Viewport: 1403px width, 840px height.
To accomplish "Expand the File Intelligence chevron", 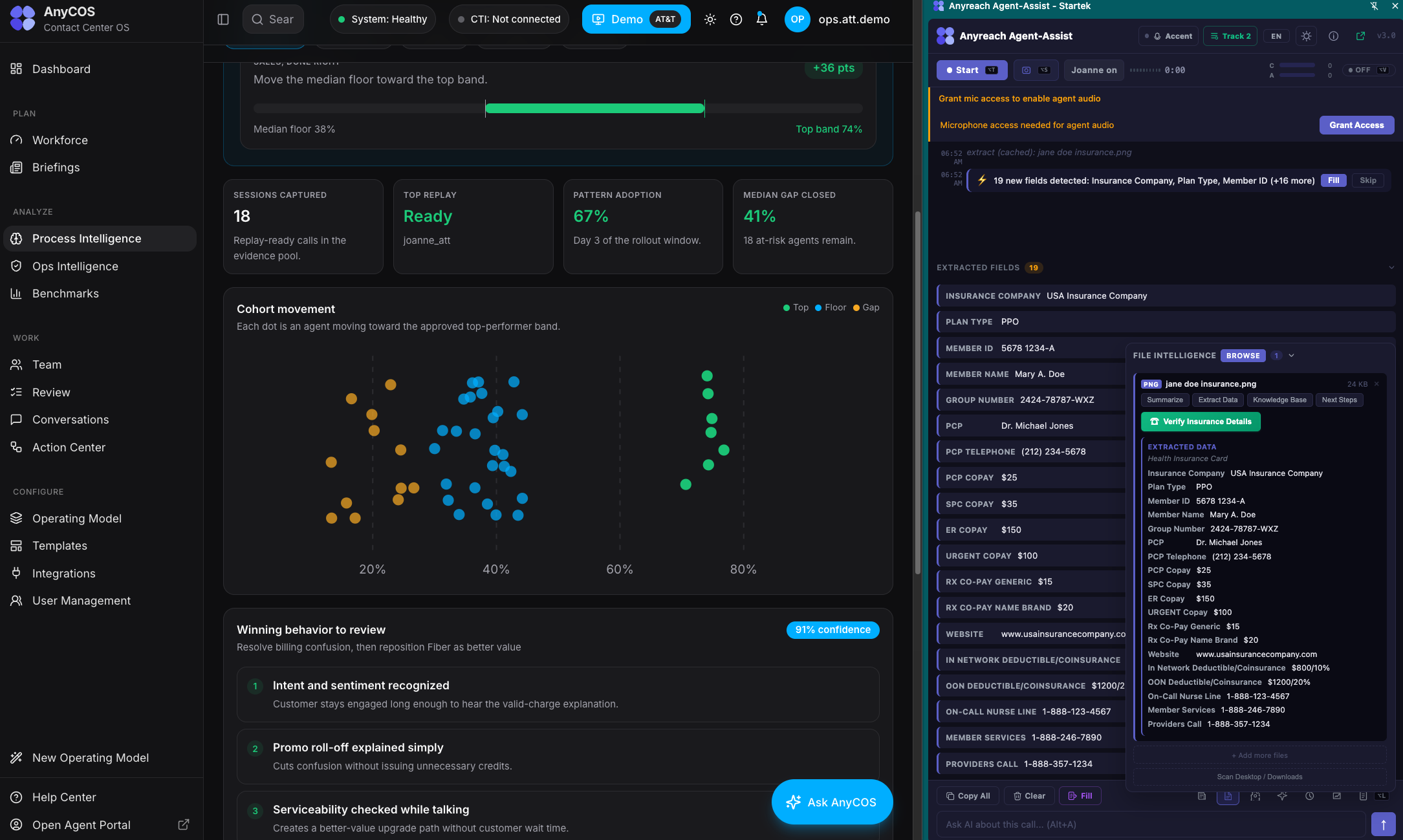I will [1291, 356].
